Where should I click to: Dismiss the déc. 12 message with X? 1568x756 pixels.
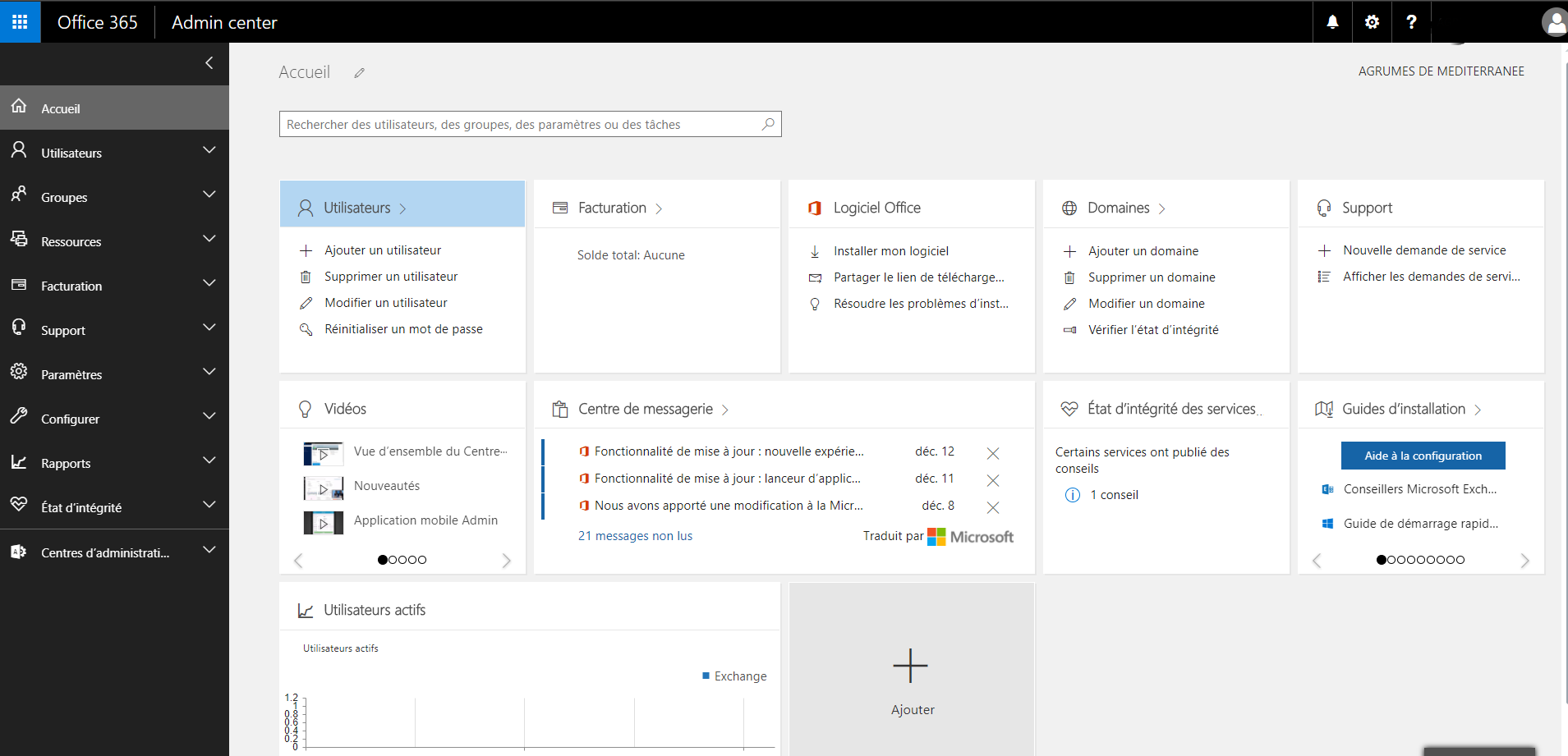tap(992, 453)
